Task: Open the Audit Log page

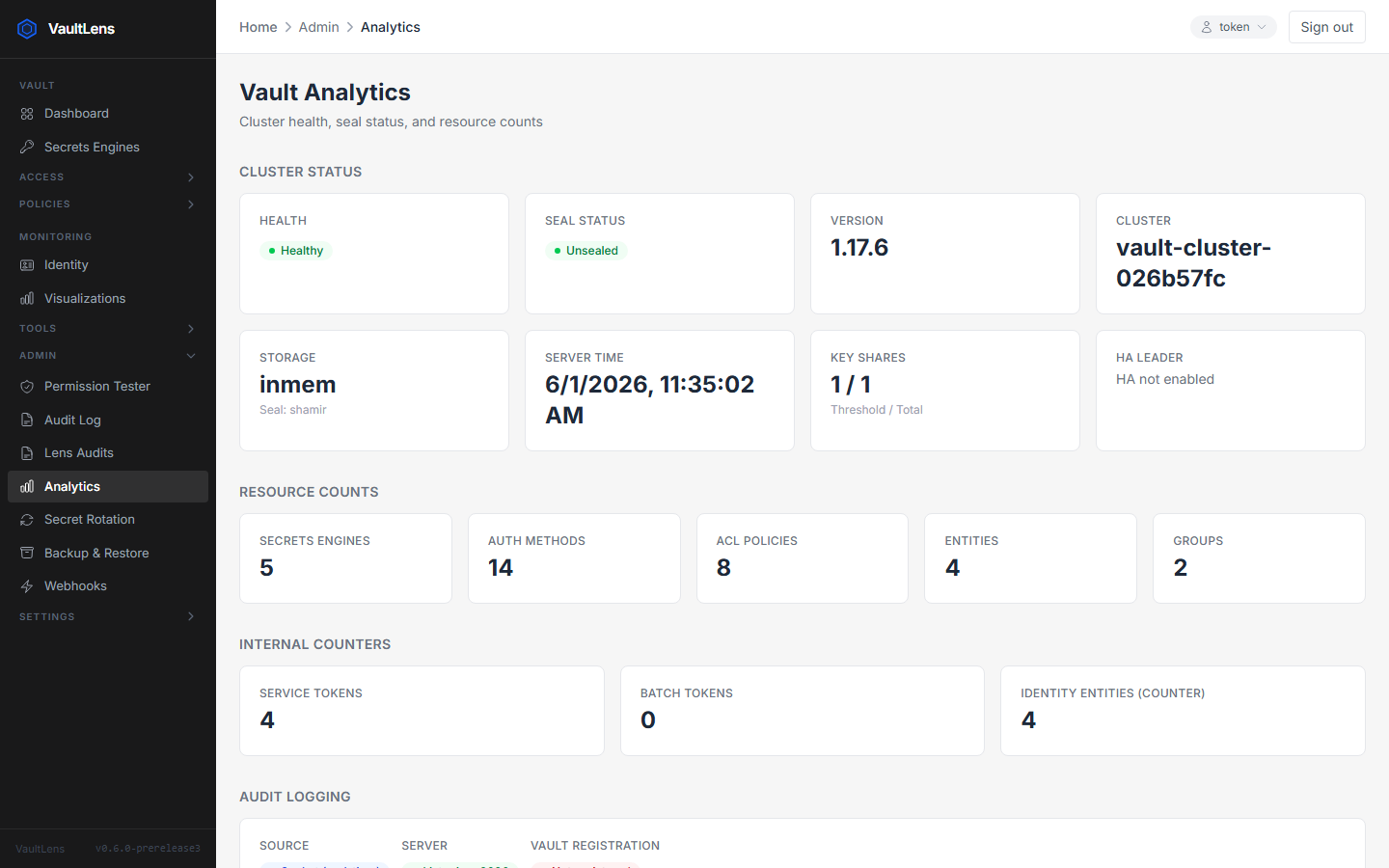Action: [x=108, y=420]
